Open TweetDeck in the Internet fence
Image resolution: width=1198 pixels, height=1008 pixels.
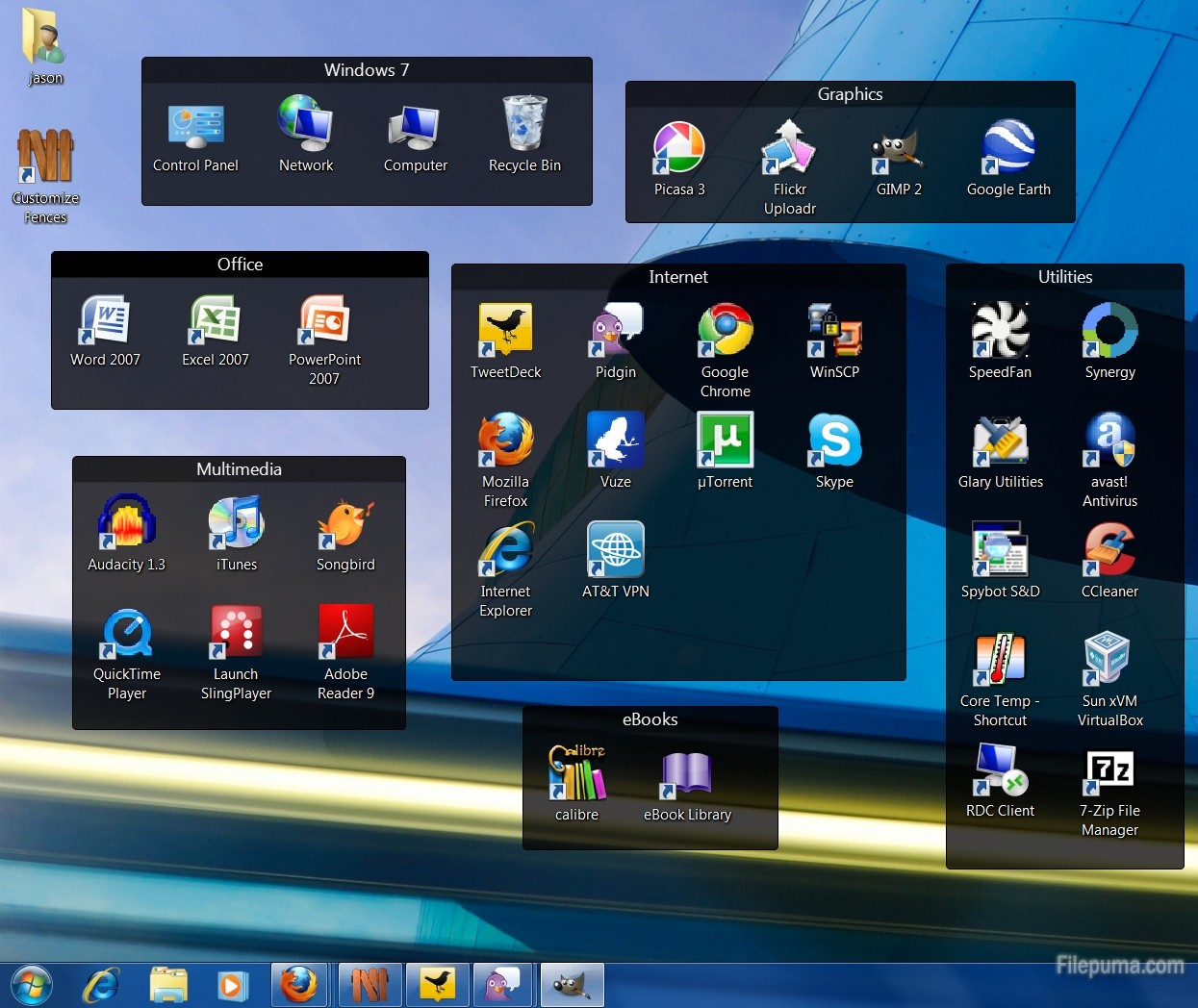click(x=506, y=341)
